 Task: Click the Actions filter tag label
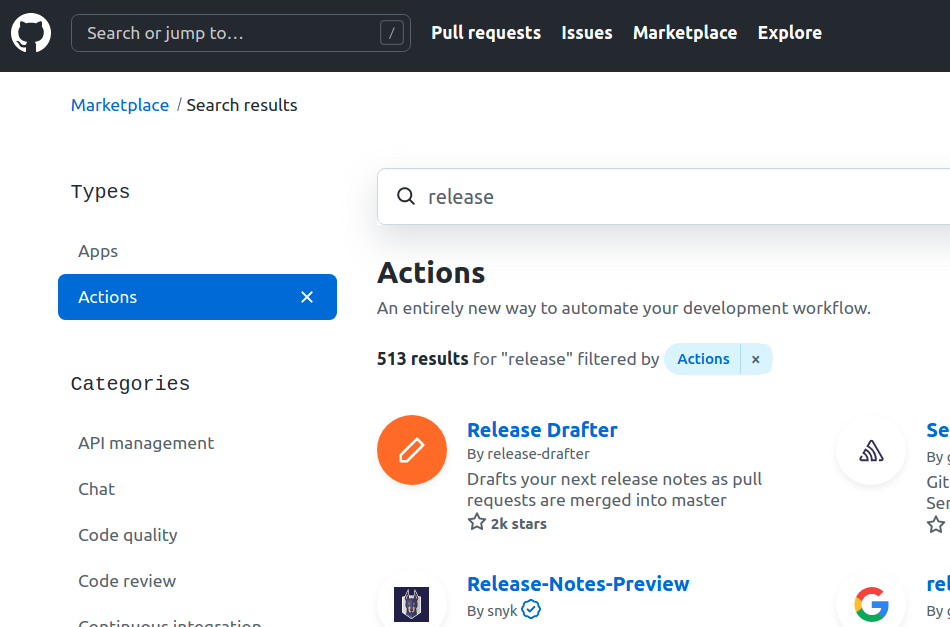click(x=703, y=359)
